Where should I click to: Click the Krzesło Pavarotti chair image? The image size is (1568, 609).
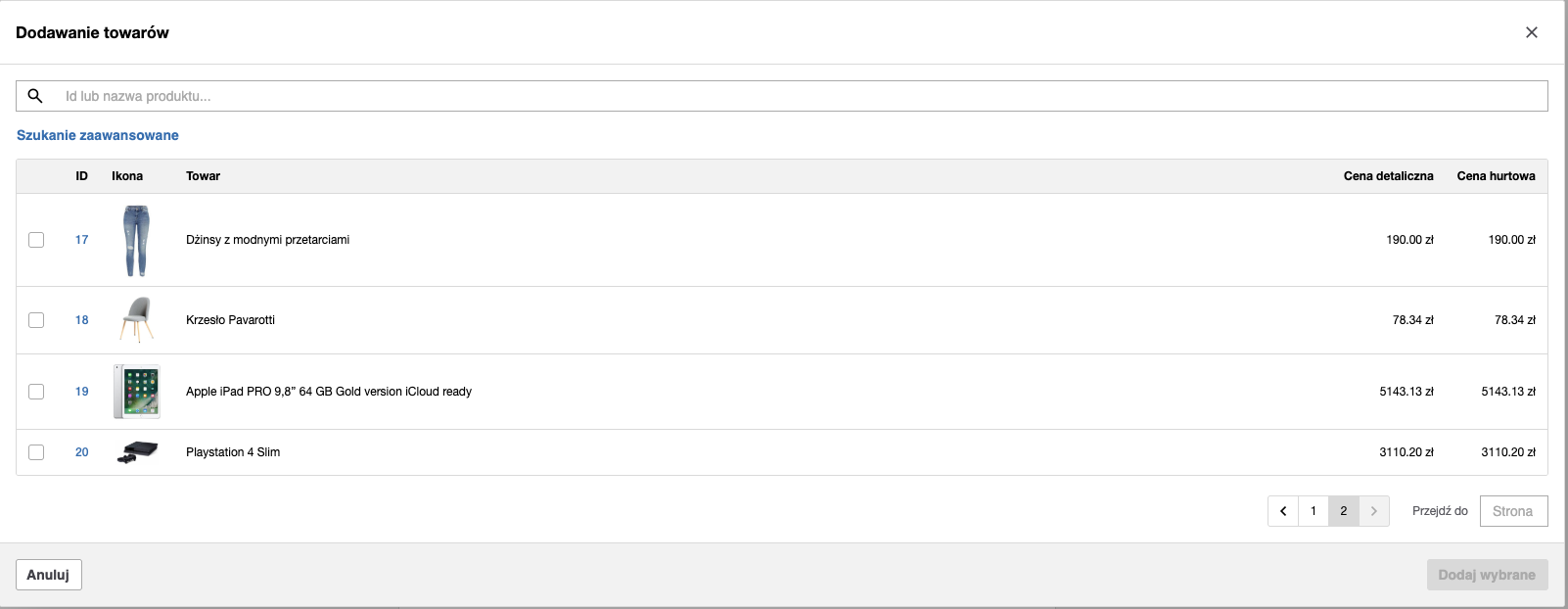[136, 320]
